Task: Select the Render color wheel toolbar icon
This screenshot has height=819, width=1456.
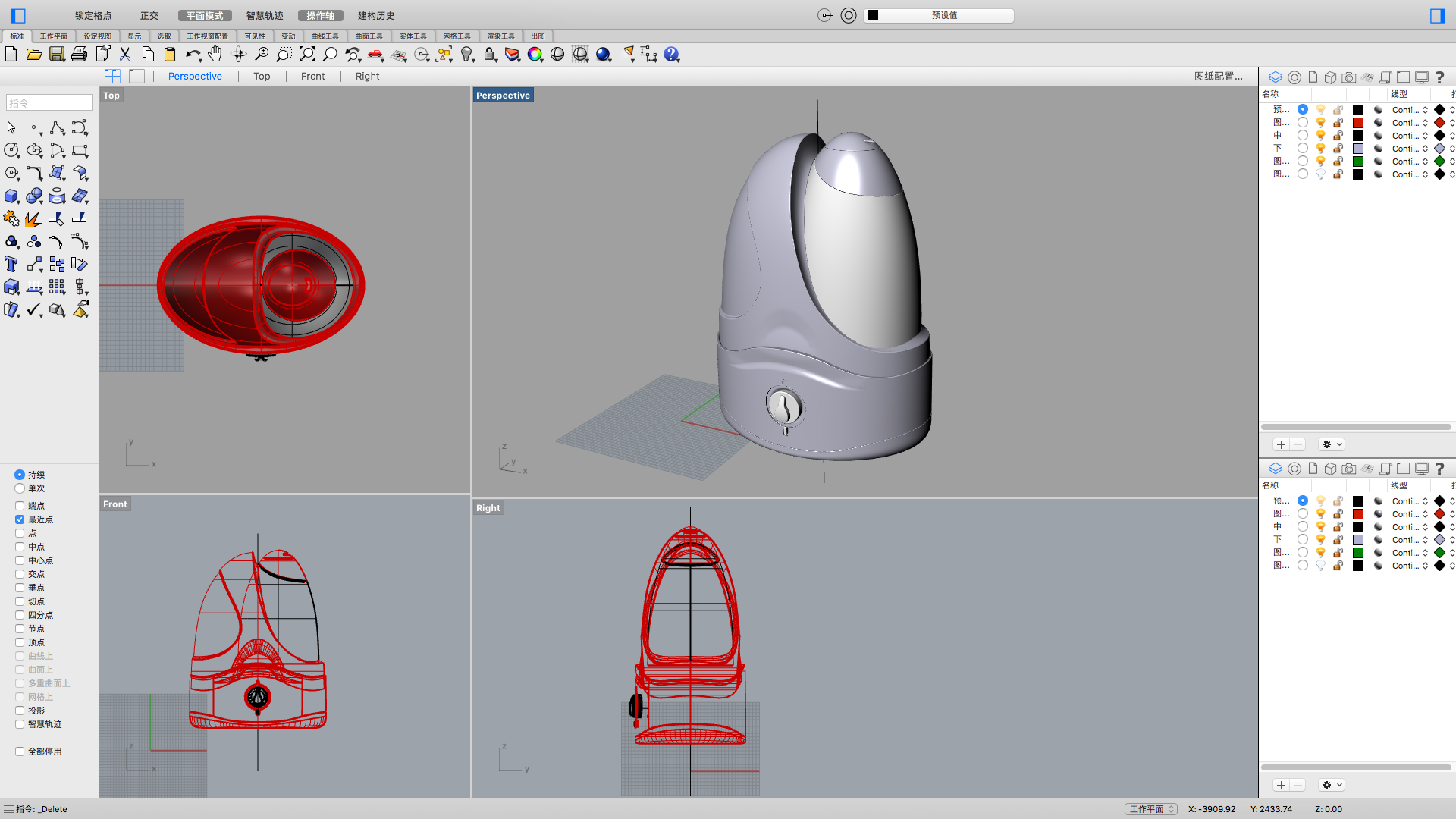Action: point(535,54)
